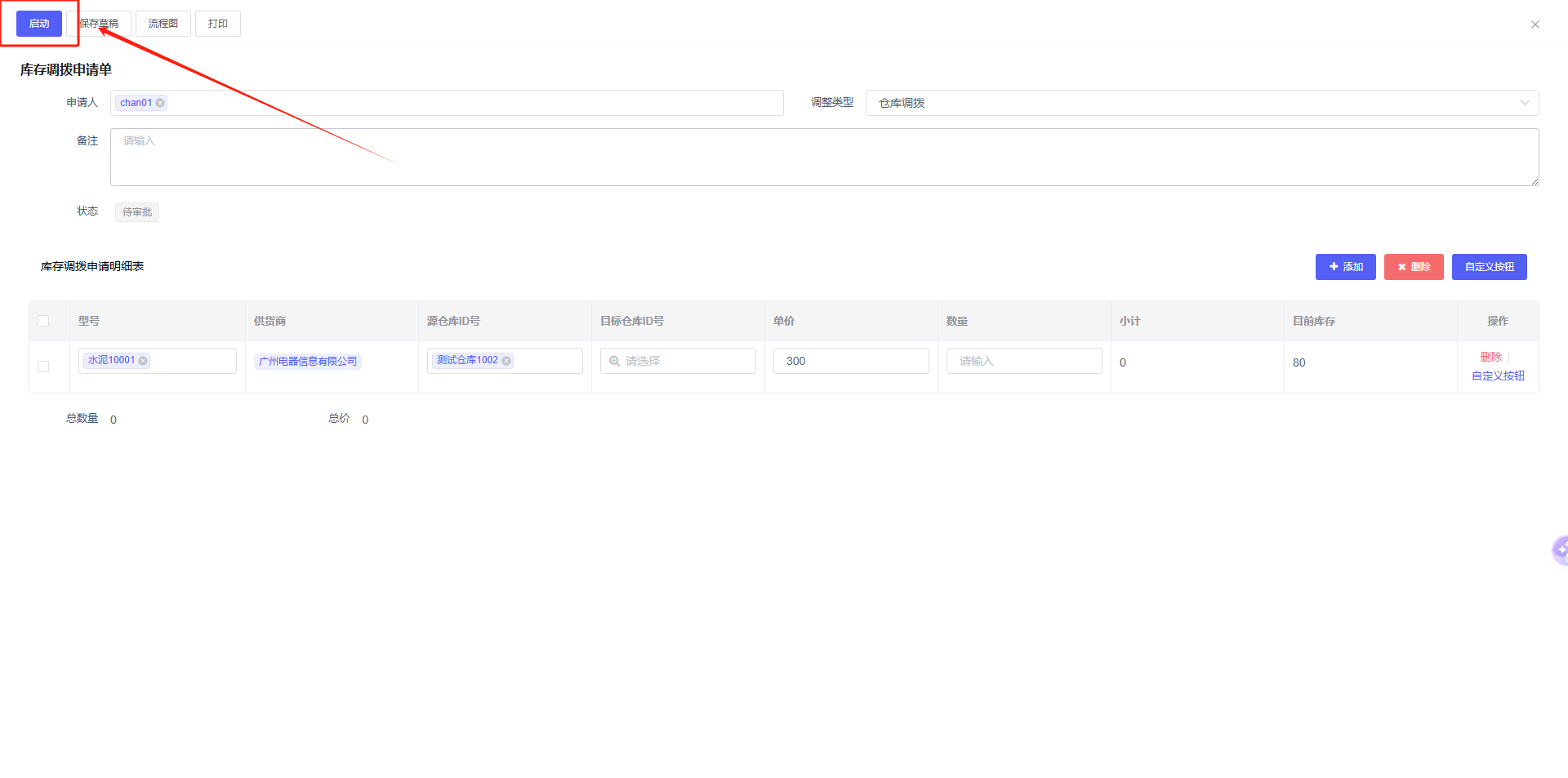Viewport: 1568px width, 778px height.
Task: Click the red 删除 button above the table
Action: [x=1414, y=267]
